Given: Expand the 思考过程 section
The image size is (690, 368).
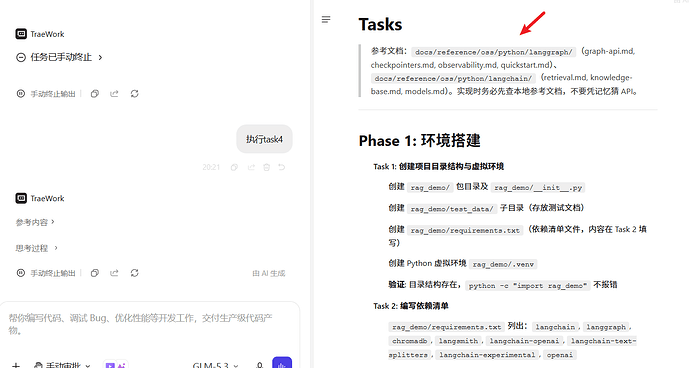Looking at the screenshot, I should click(37, 248).
